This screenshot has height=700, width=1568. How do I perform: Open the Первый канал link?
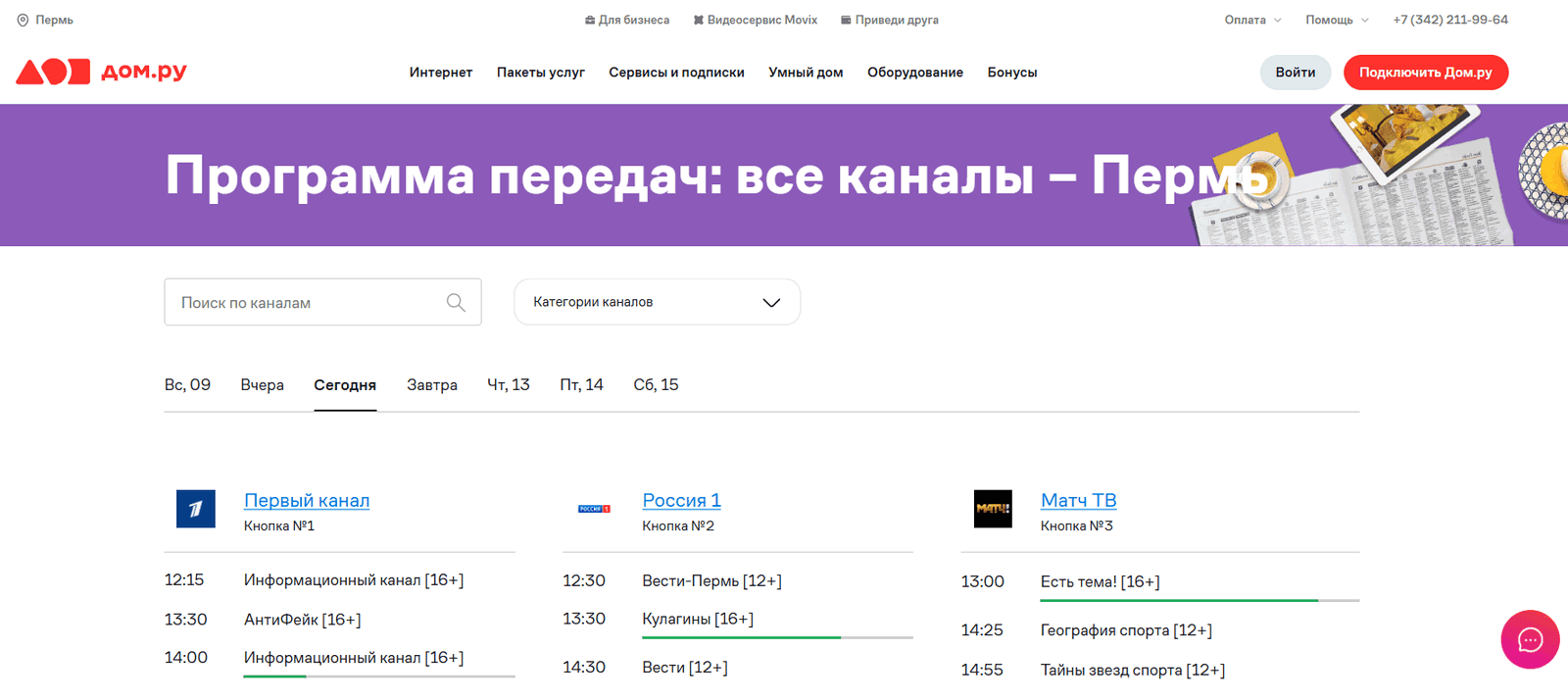[307, 500]
